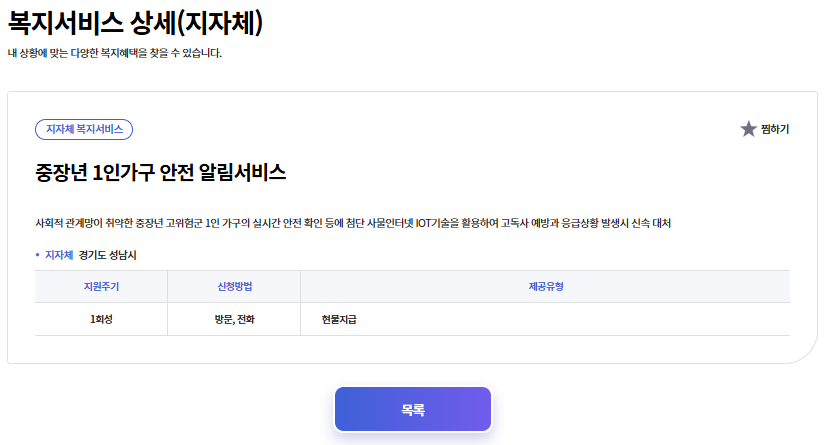Click the 찜하기 text label
Screen dimensions: 829x445
pyautogui.click(x=775, y=129)
